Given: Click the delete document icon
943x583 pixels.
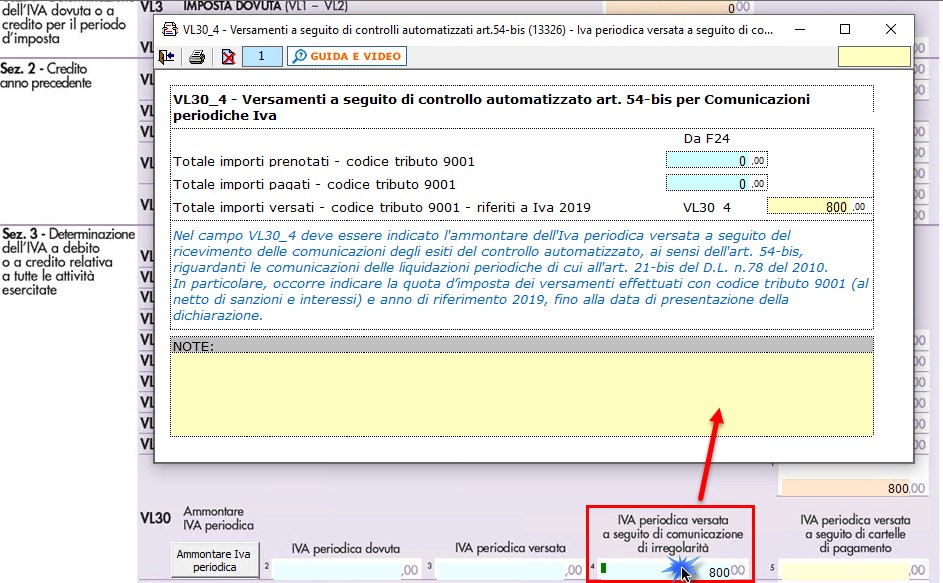Looking at the screenshot, I should click(x=227, y=57).
